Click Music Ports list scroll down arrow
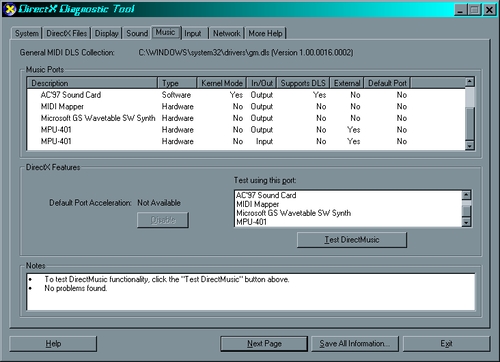This screenshot has width=500, height=362. [x=469, y=145]
